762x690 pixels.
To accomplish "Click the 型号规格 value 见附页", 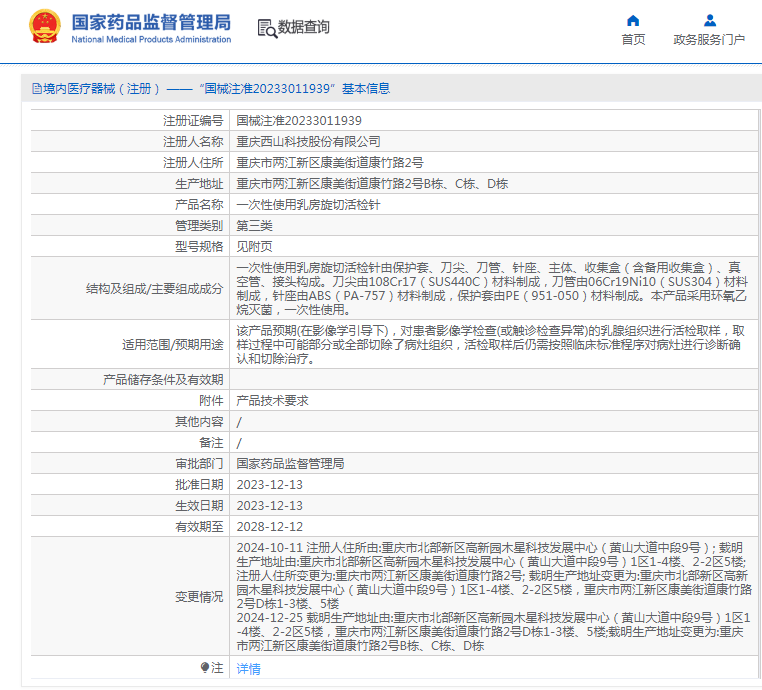I will 254,246.
